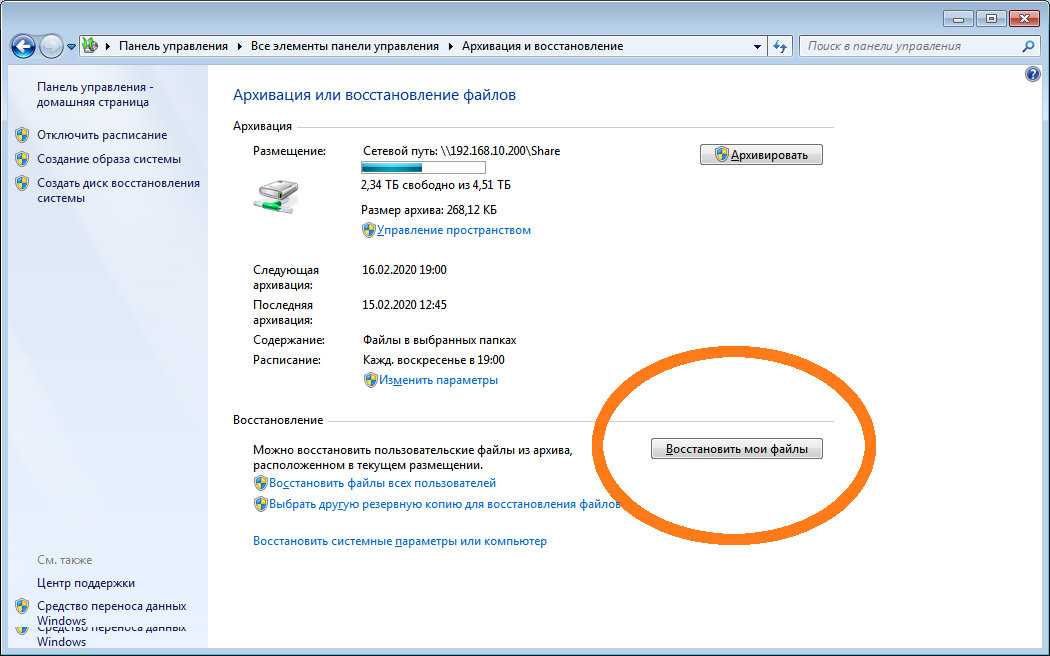Click Отключить расписание in the sidebar
Viewport: 1050px width, 656px height.
pyautogui.click(x=102, y=135)
